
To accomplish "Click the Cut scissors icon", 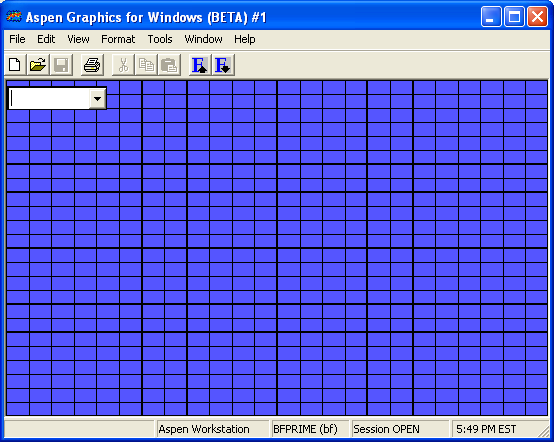I will (x=123, y=65).
